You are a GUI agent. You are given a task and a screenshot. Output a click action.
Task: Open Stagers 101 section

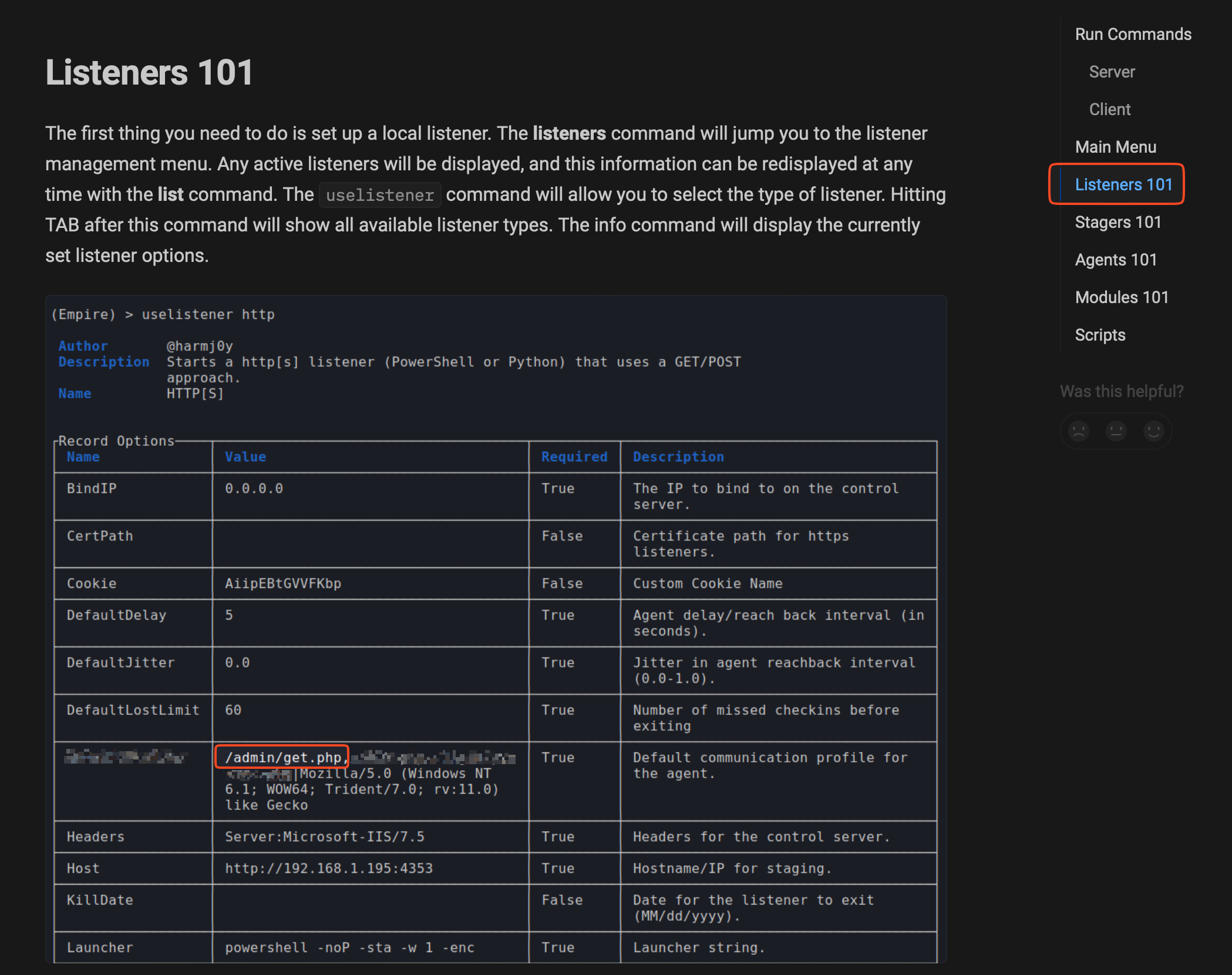pyautogui.click(x=1118, y=222)
